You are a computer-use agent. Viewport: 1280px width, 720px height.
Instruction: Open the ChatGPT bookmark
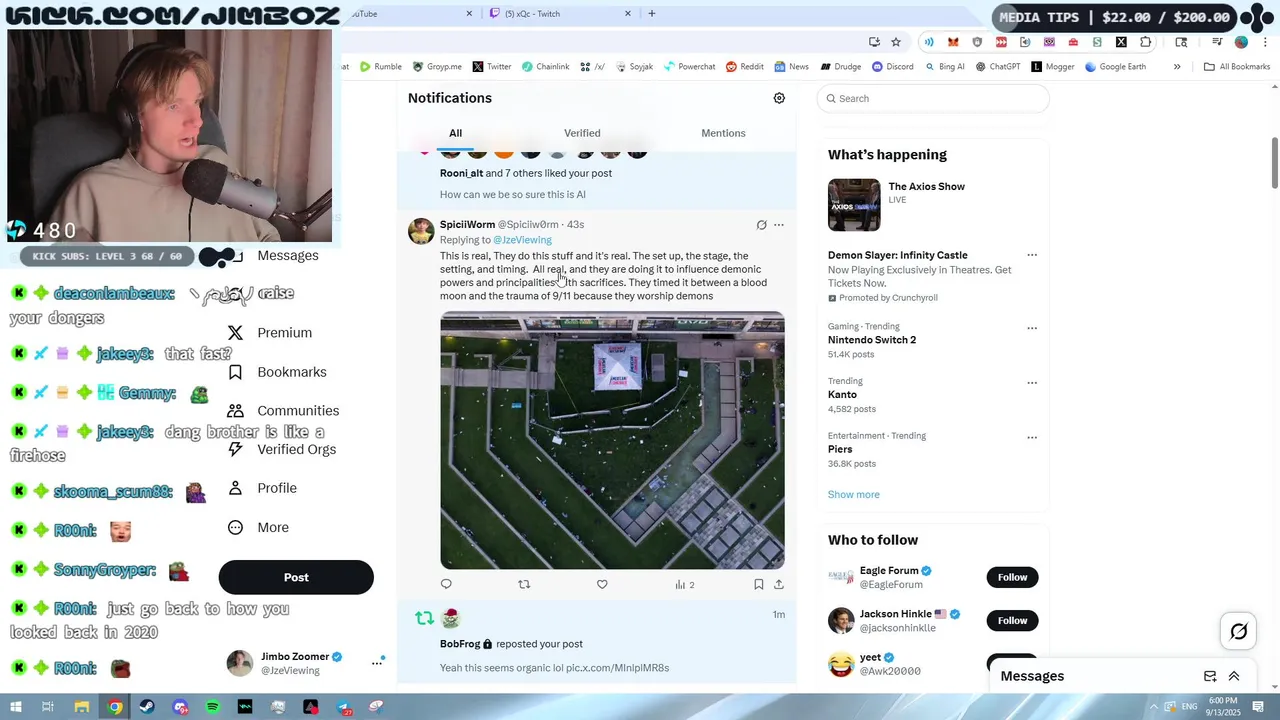tap(997, 67)
